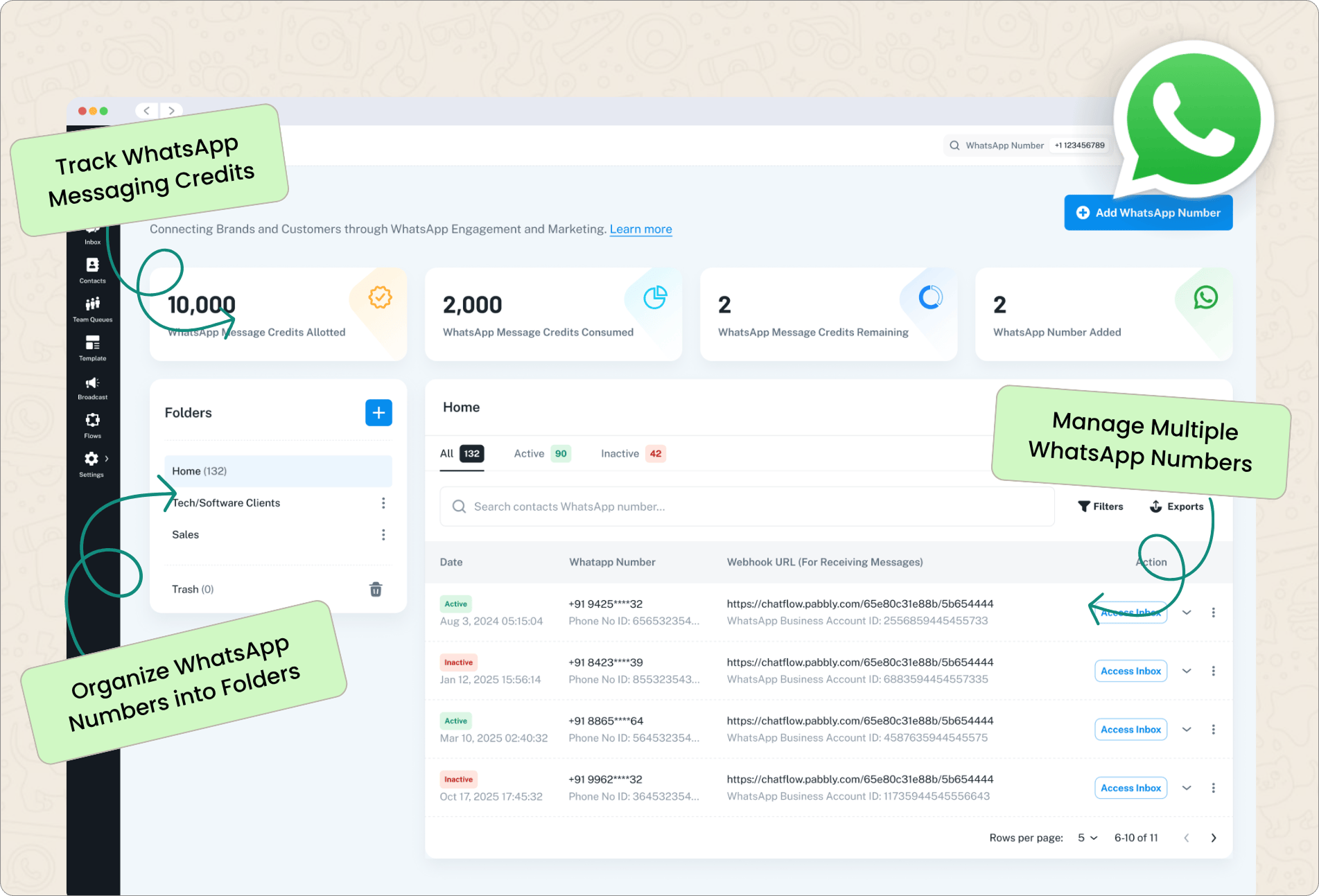Open Settings gear in the sidebar

coord(91,464)
